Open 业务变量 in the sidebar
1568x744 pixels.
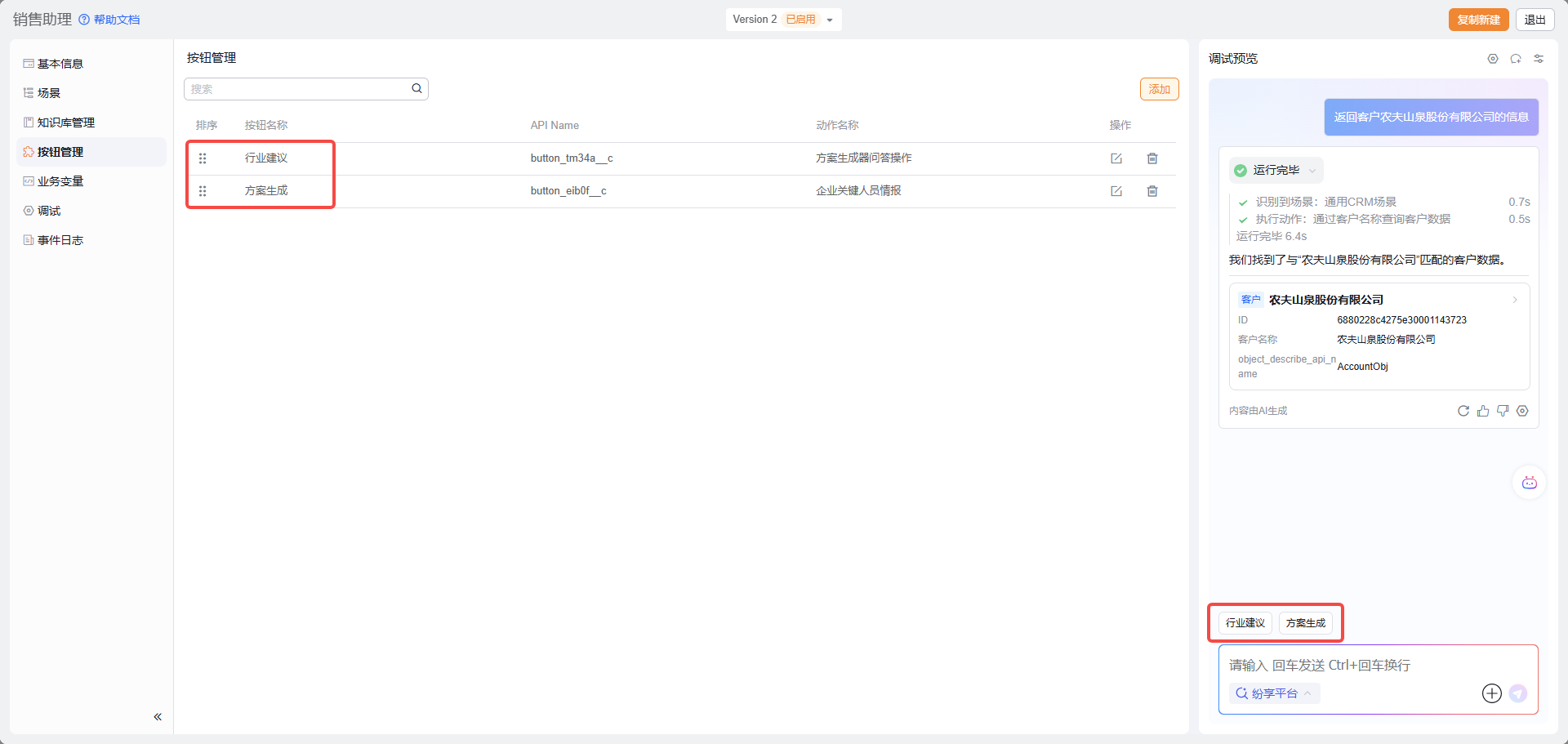(91, 181)
